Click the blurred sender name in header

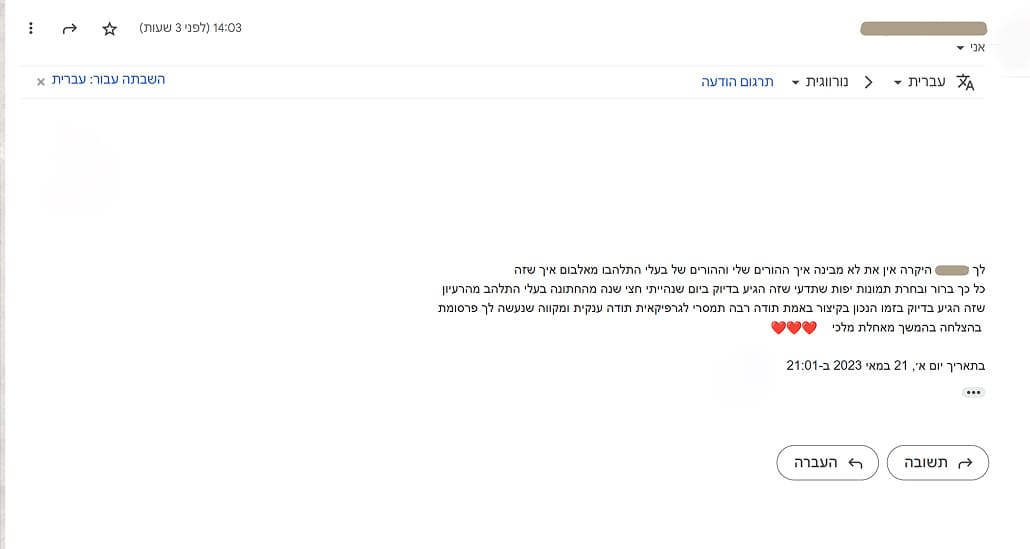(x=922, y=28)
